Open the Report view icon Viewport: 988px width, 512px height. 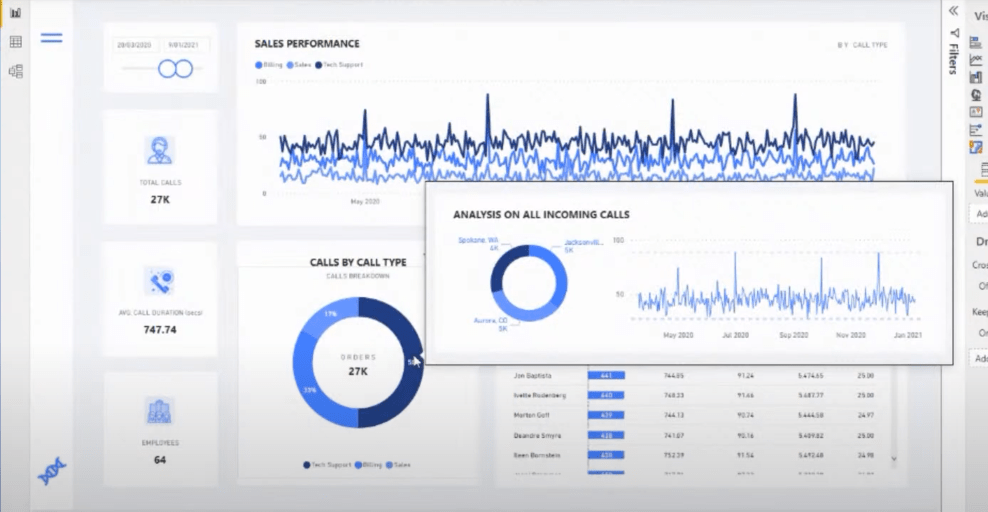point(16,13)
